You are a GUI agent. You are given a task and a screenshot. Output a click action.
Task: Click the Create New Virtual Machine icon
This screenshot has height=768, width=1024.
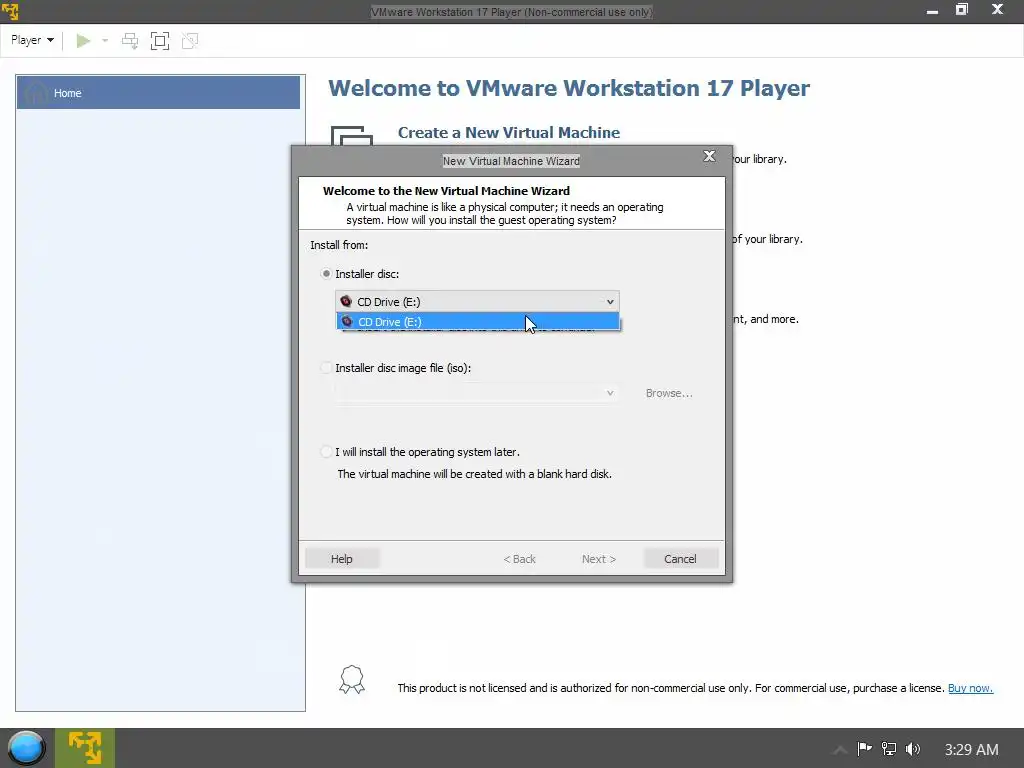coord(352,135)
